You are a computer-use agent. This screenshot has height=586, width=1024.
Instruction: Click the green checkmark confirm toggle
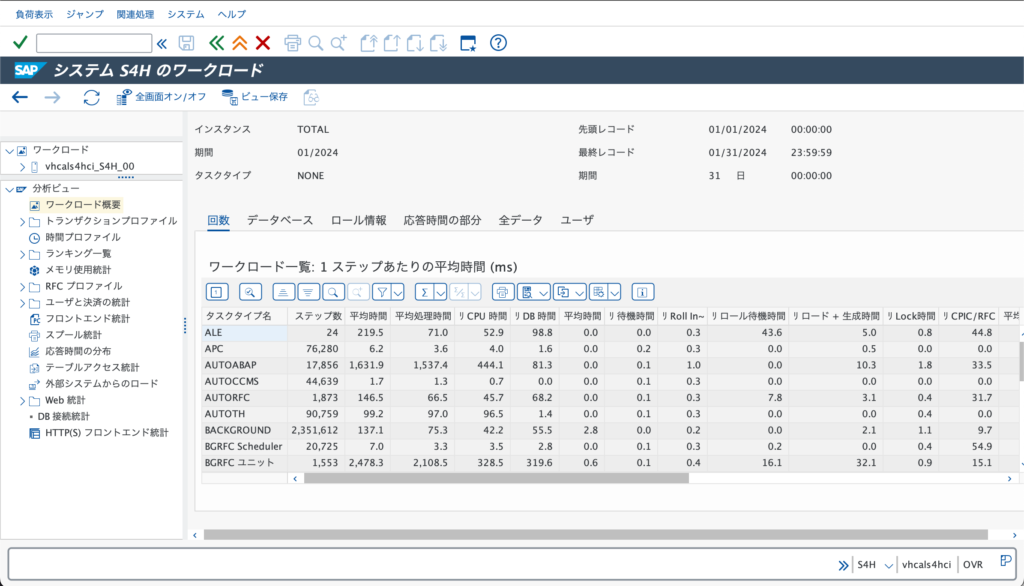pyautogui.click(x=19, y=42)
